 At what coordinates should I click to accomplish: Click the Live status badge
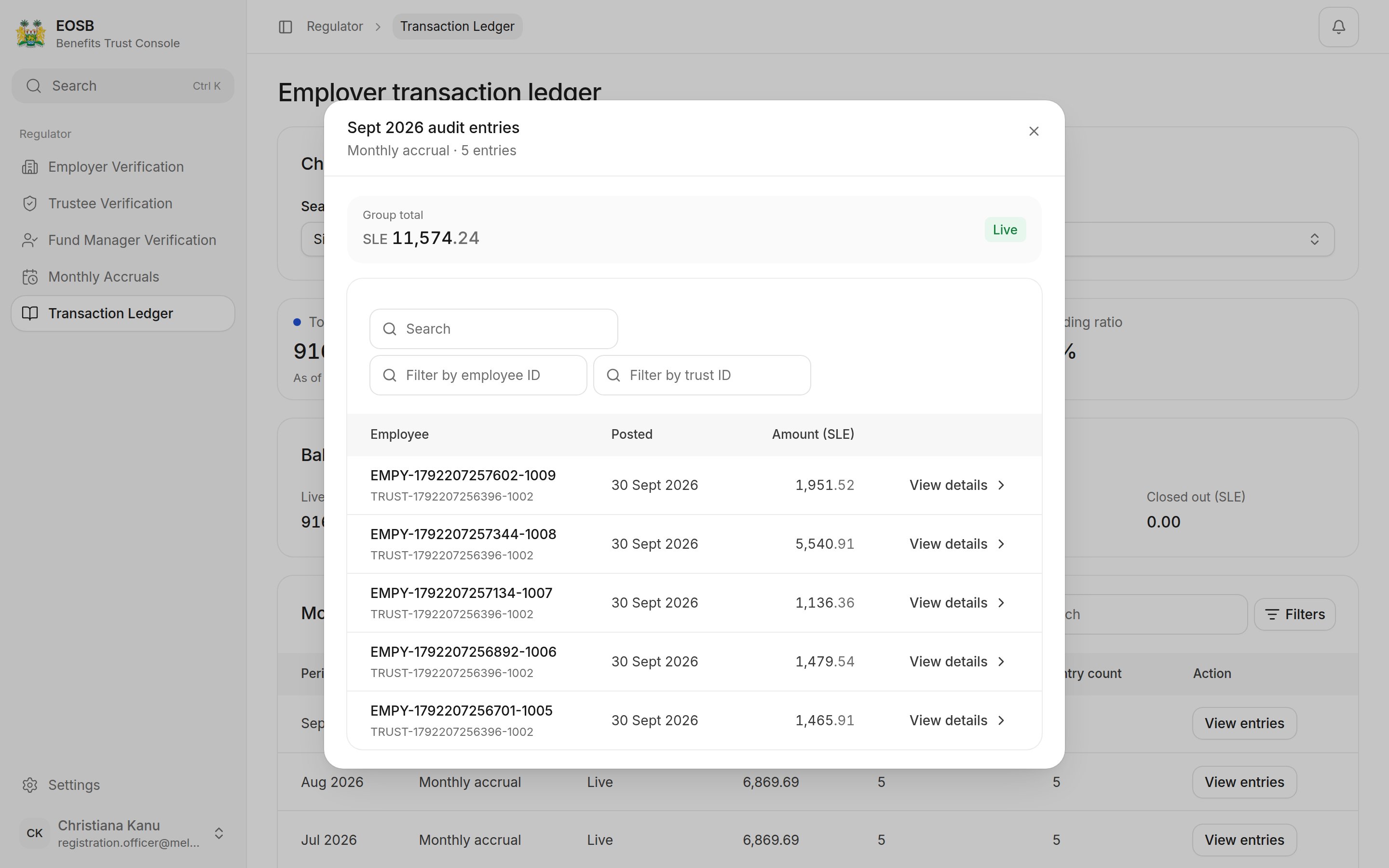pos(1005,230)
